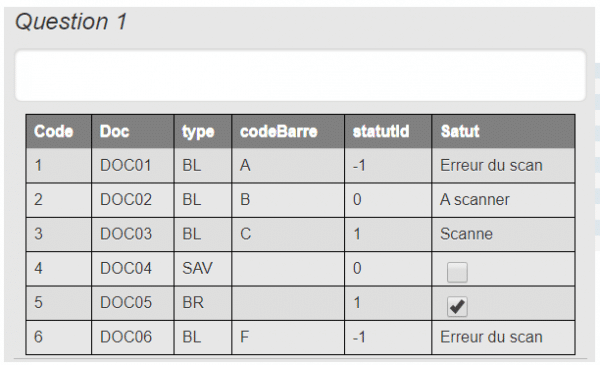Click the empty text box under Question 1
This screenshot has height=365, width=600.
[300, 75]
